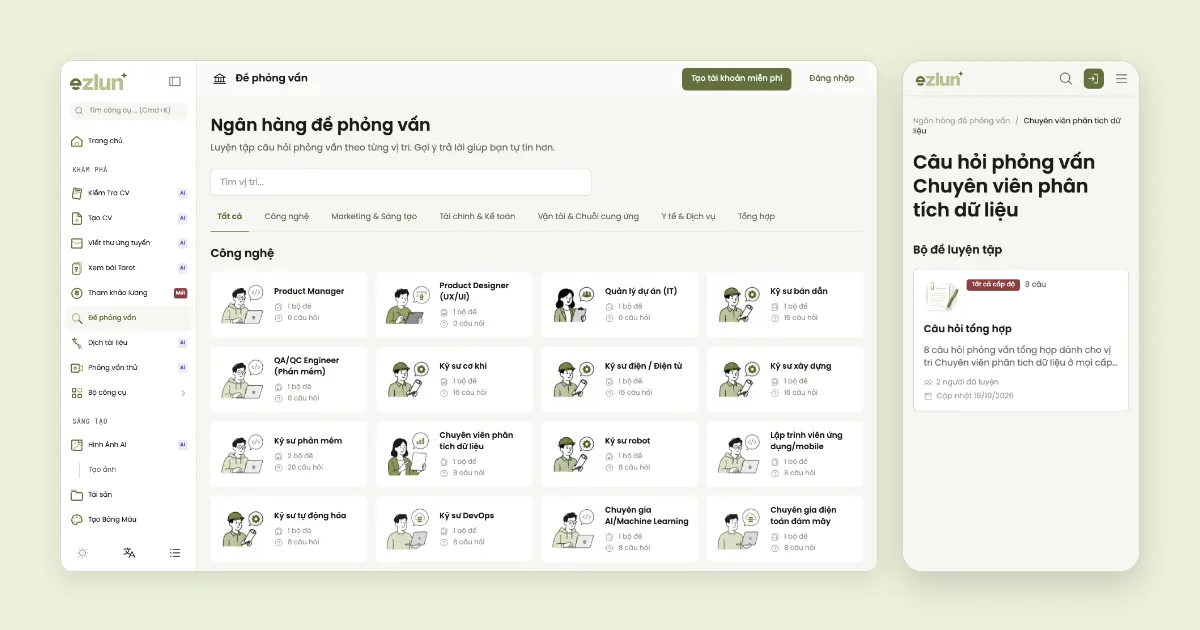Click the list icon in sidebar footer

[x=175, y=553]
